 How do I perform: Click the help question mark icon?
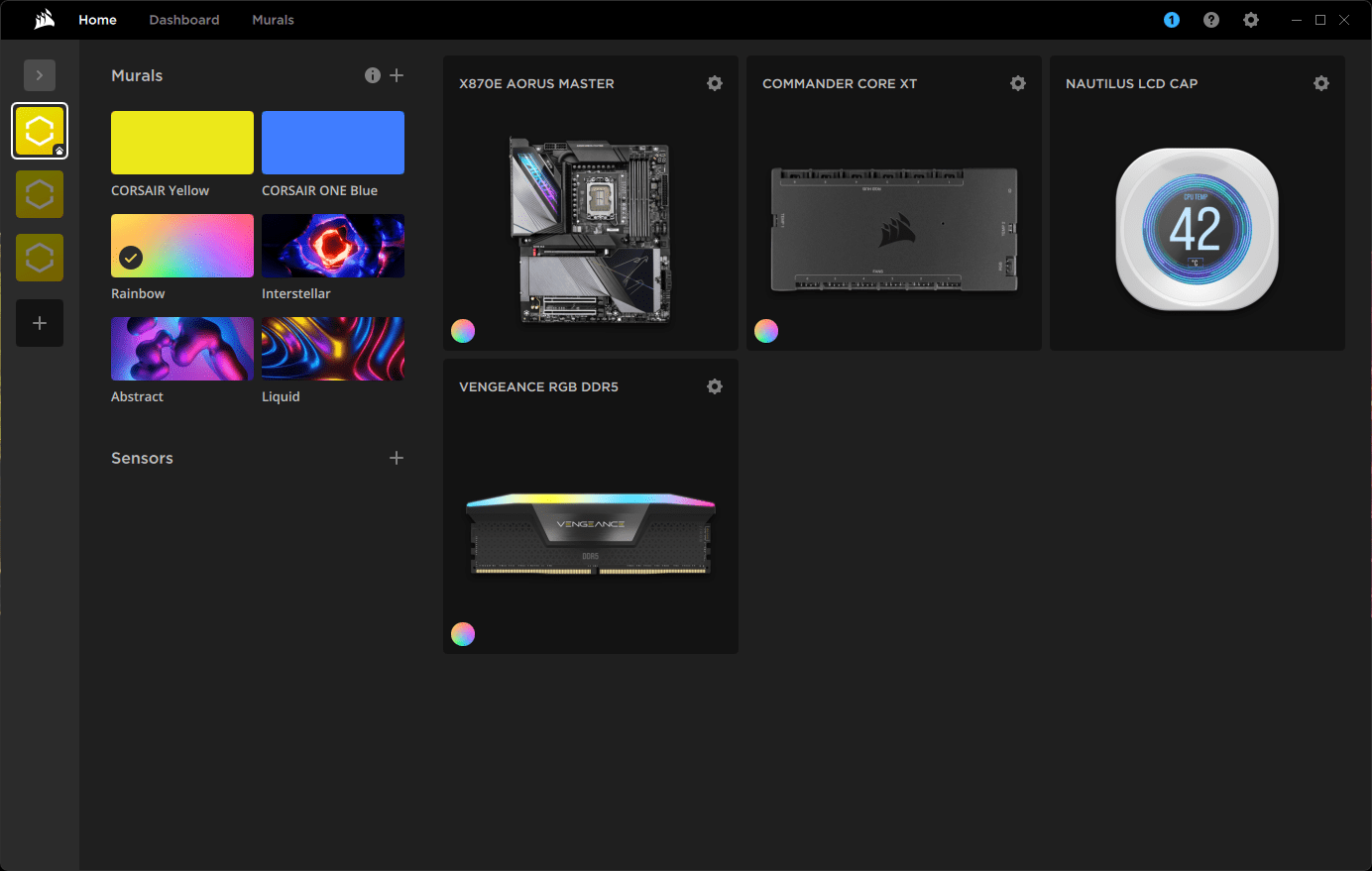pos(1210,19)
